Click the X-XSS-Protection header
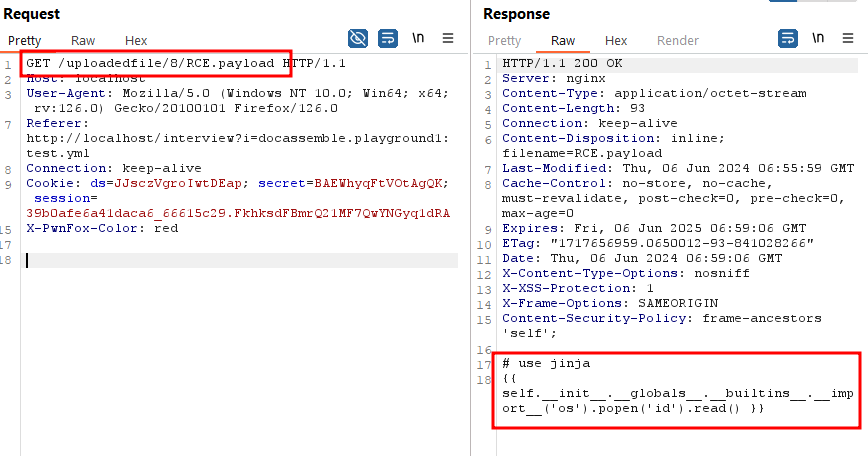The width and height of the screenshot is (868, 456). click(x=578, y=288)
